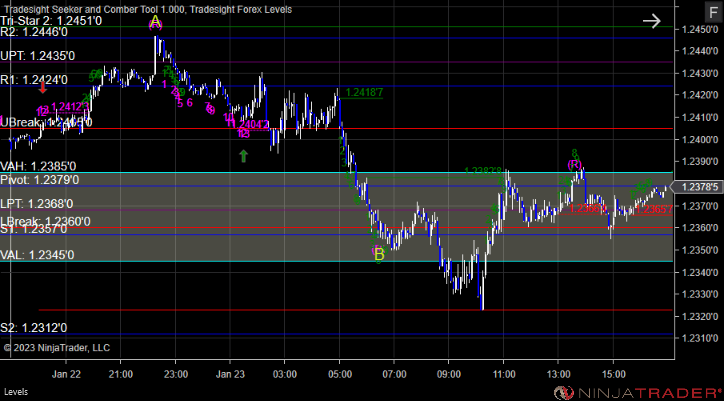Click the 1.2360'0 price axis label
Image resolution: width=724 pixels, height=401 pixels.
click(702, 228)
